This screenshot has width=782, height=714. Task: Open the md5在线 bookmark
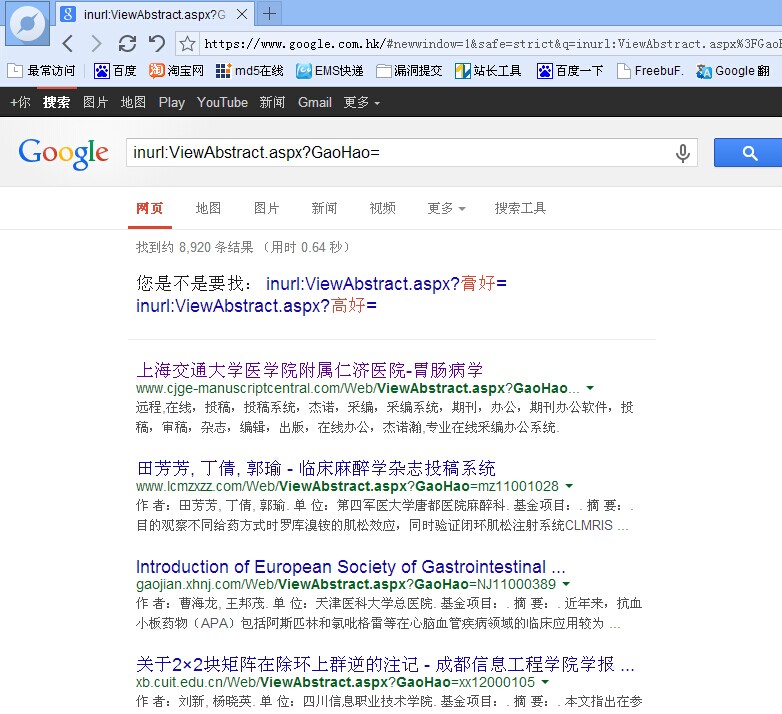click(x=249, y=71)
